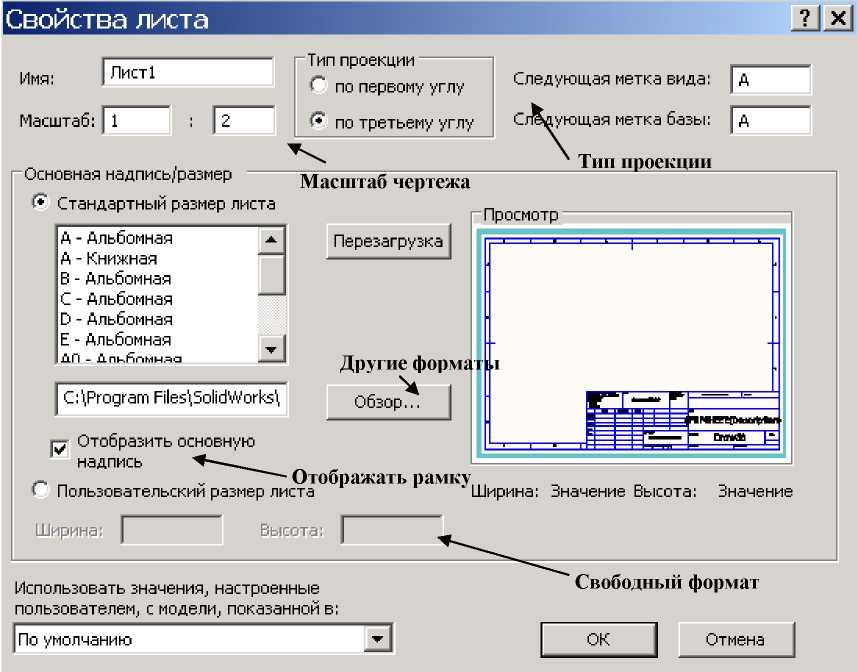This screenshot has height=672, width=858.
Task: Select 'по третьему углу' projection type
Action: 318,121
